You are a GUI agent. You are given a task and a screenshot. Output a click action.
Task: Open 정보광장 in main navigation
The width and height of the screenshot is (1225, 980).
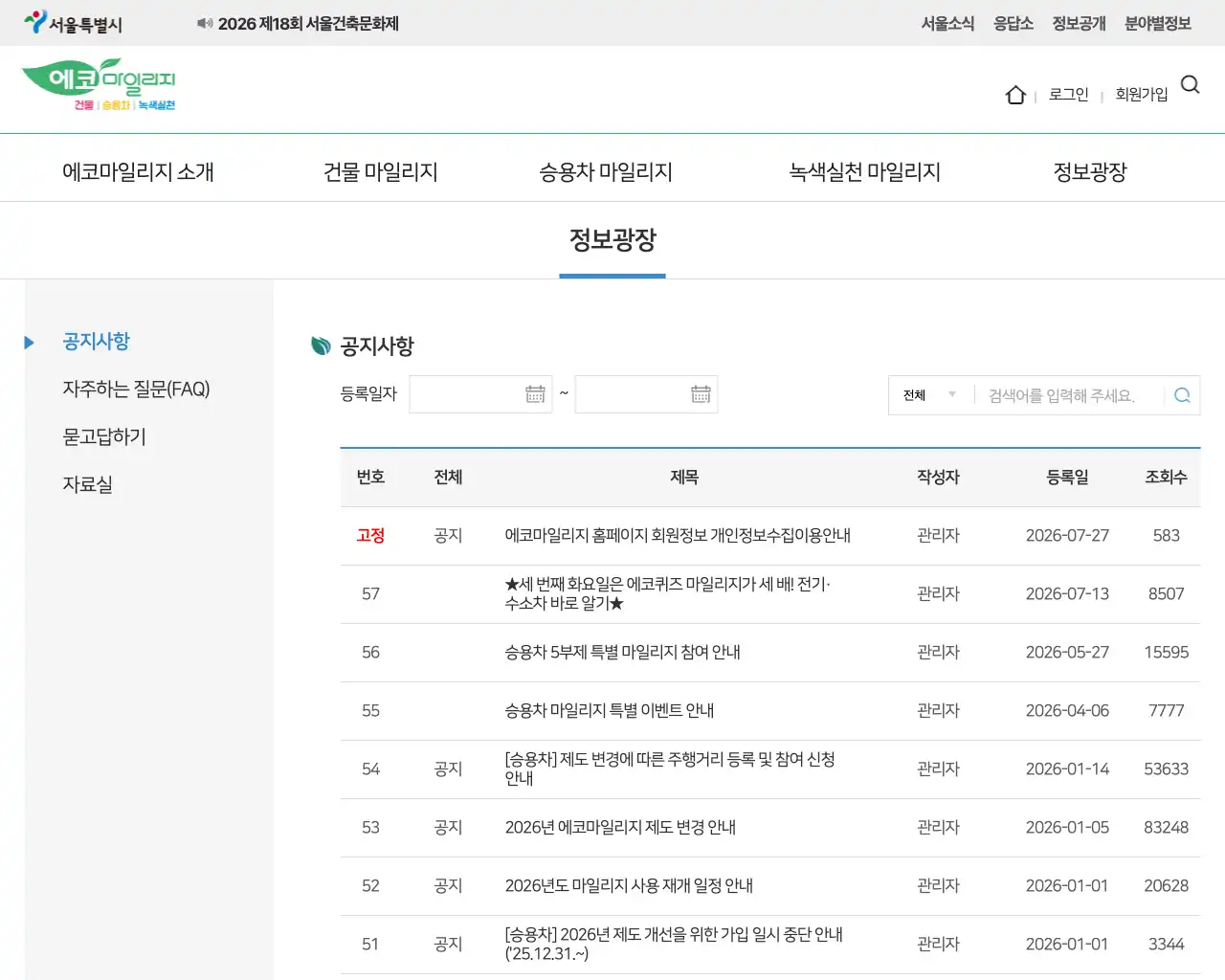coord(1090,172)
